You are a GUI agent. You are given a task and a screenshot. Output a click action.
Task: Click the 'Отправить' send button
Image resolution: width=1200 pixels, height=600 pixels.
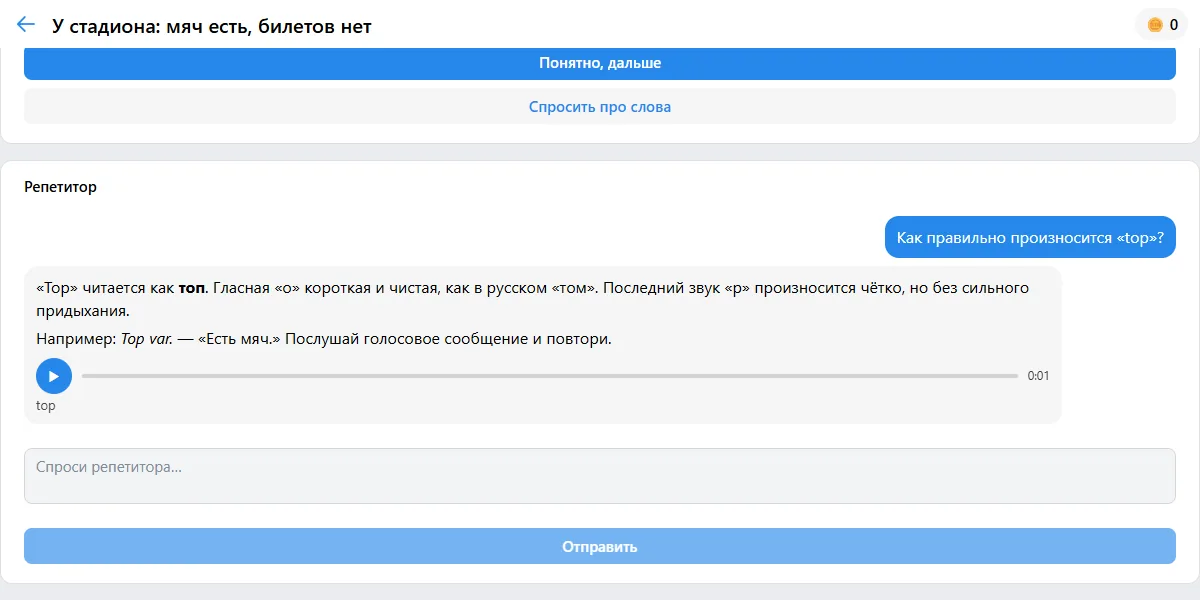tap(600, 547)
